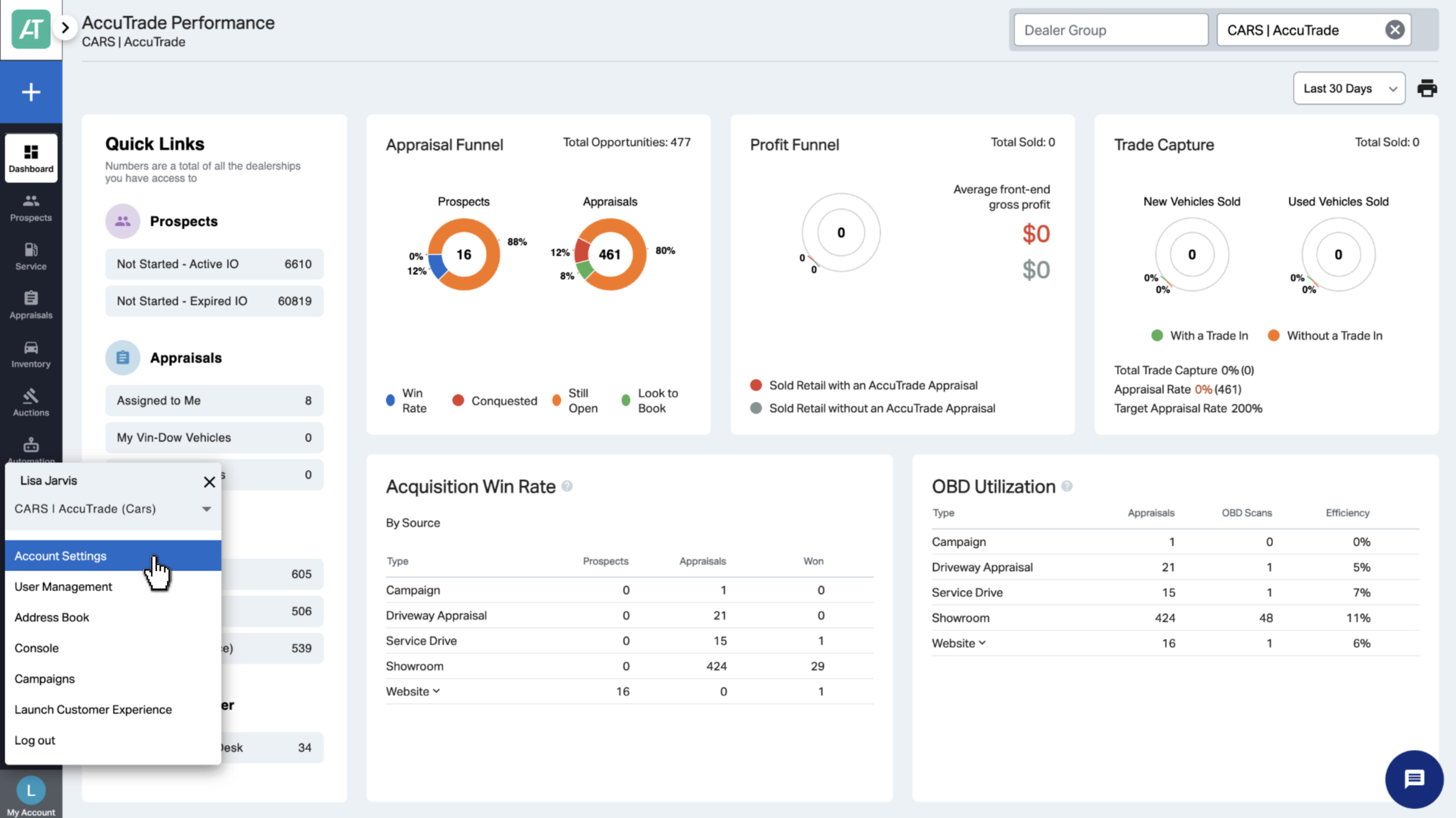This screenshot has height=818, width=1456.
Task: Open the chat bubble widget
Action: click(x=1414, y=779)
